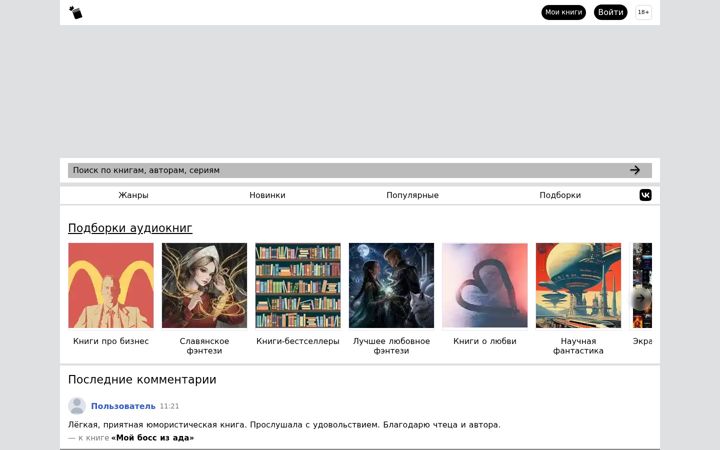Open the VK social link icon
Image resolution: width=720 pixels, height=450 pixels.
click(645, 195)
